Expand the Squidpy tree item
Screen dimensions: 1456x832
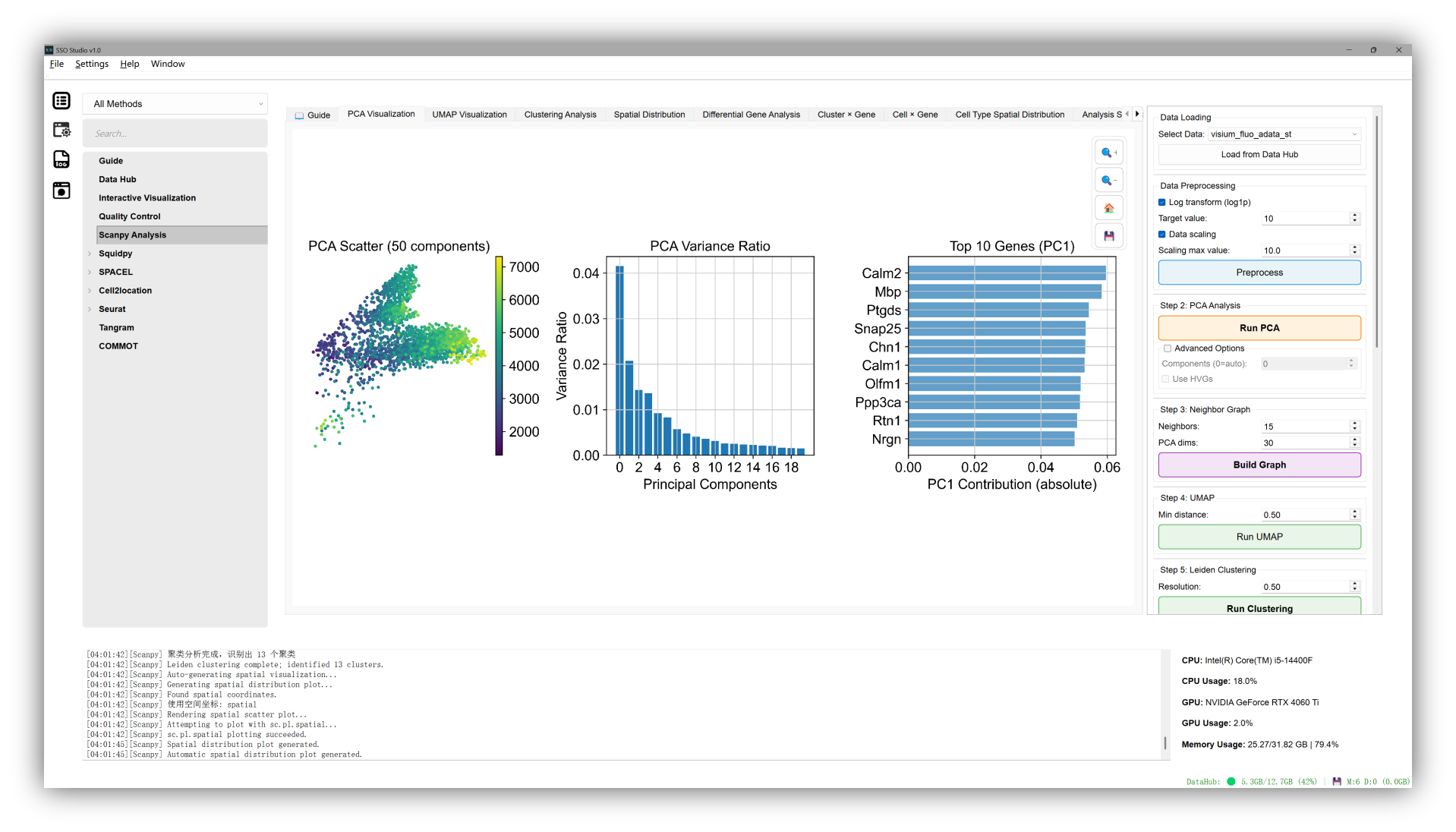click(90, 254)
